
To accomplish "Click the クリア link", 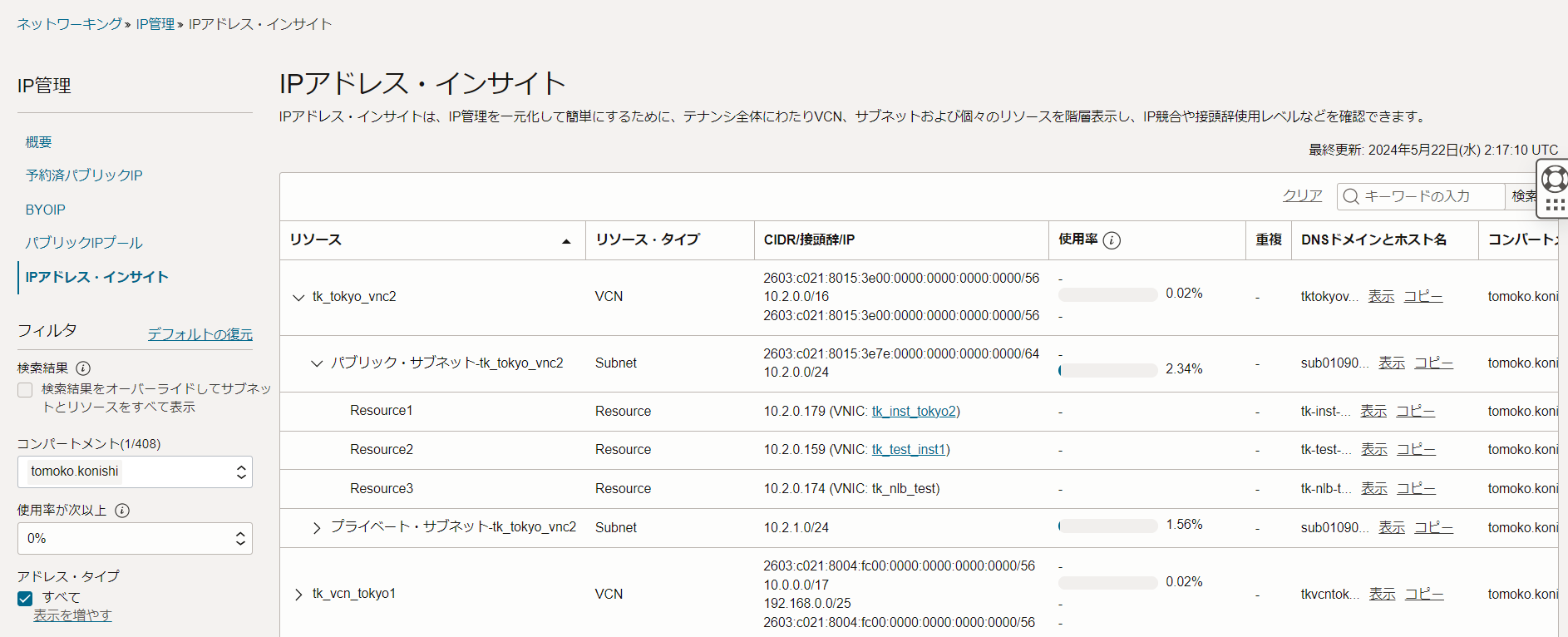I will click(1302, 195).
